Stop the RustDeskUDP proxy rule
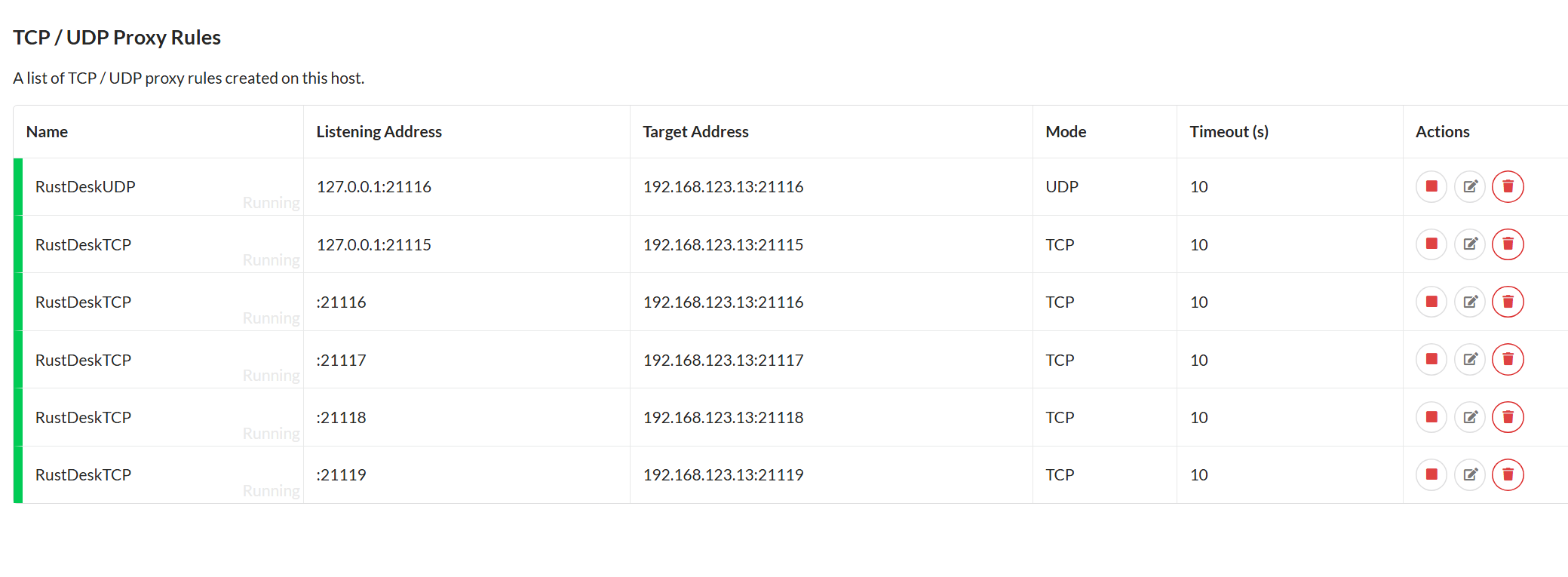Screen dimensions: 1568x577 [x=1431, y=186]
